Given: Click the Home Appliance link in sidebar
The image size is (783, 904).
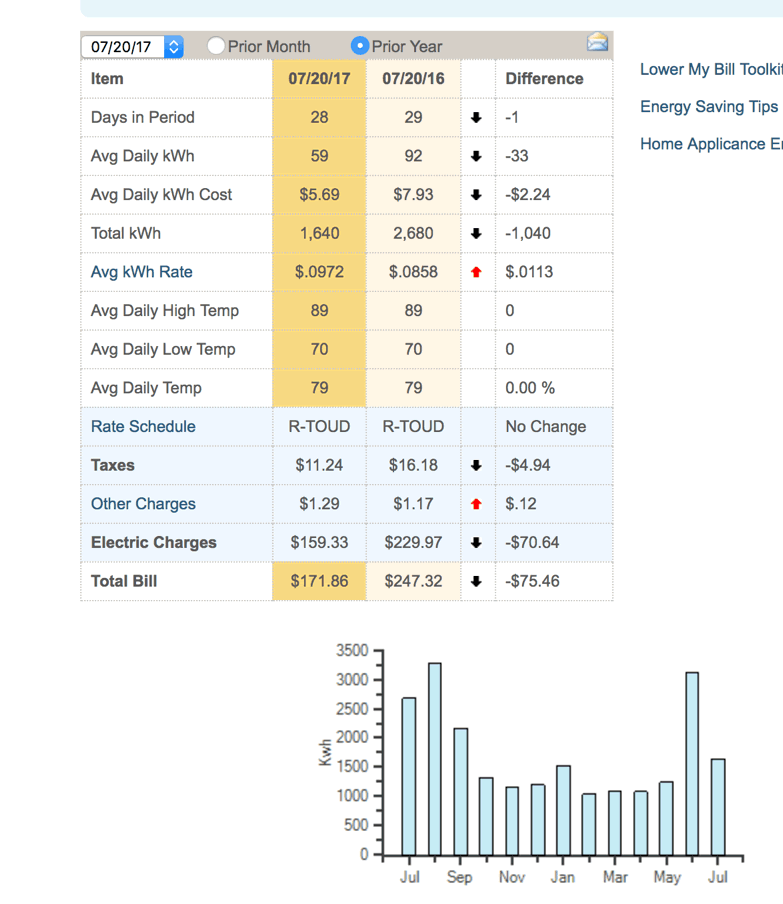Looking at the screenshot, I should point(710,144).
